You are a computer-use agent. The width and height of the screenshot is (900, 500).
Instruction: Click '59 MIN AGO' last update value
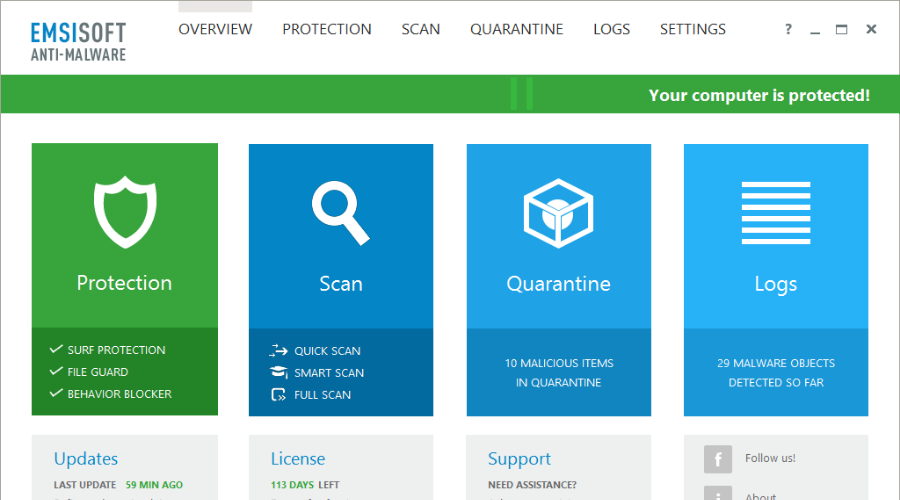pyautogui.click(x=154, y=485)
